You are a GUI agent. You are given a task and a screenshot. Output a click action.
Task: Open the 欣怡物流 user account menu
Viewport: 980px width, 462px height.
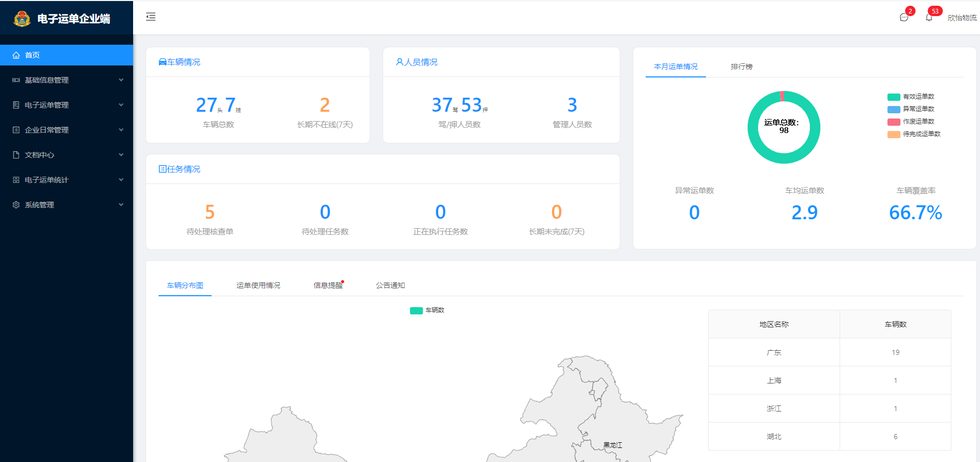(x=962, y=18)
